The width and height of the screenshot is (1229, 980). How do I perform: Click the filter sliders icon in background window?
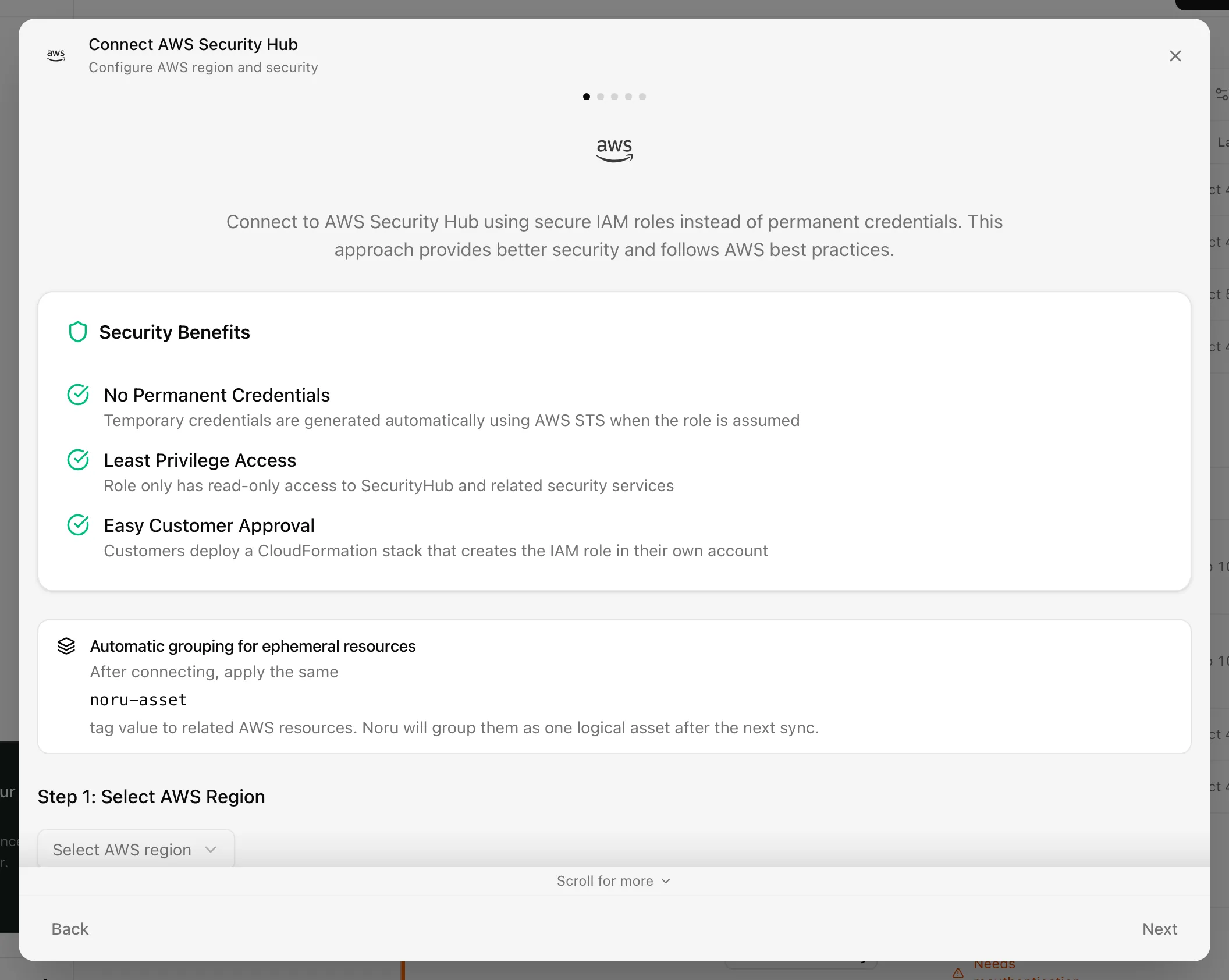[x=1221, y=94]
